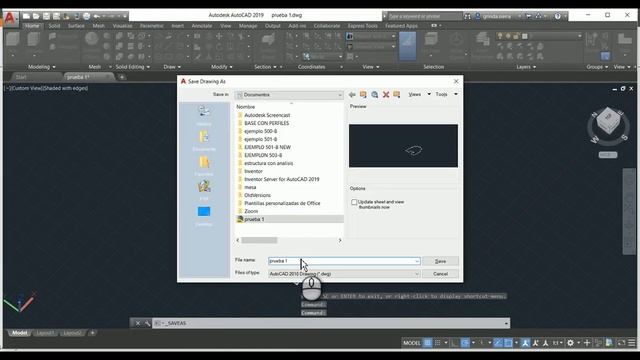
Task: Open the Desktop place in dialog sidebar
Action: click(x=204, y=216)
